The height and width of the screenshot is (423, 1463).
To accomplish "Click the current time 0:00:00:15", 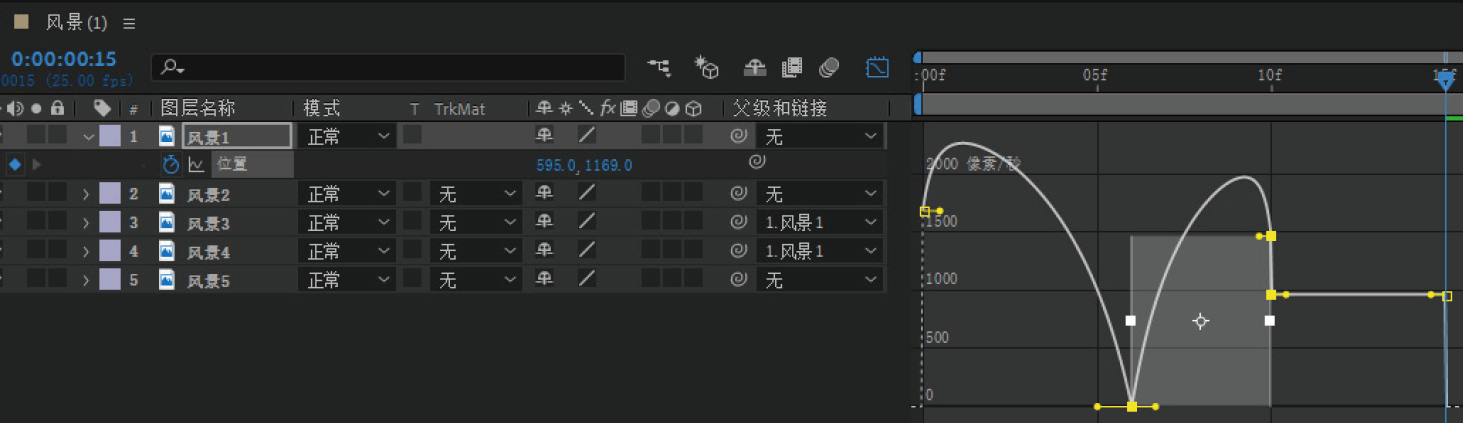I will pyautogui.click(x=64, y=60).
